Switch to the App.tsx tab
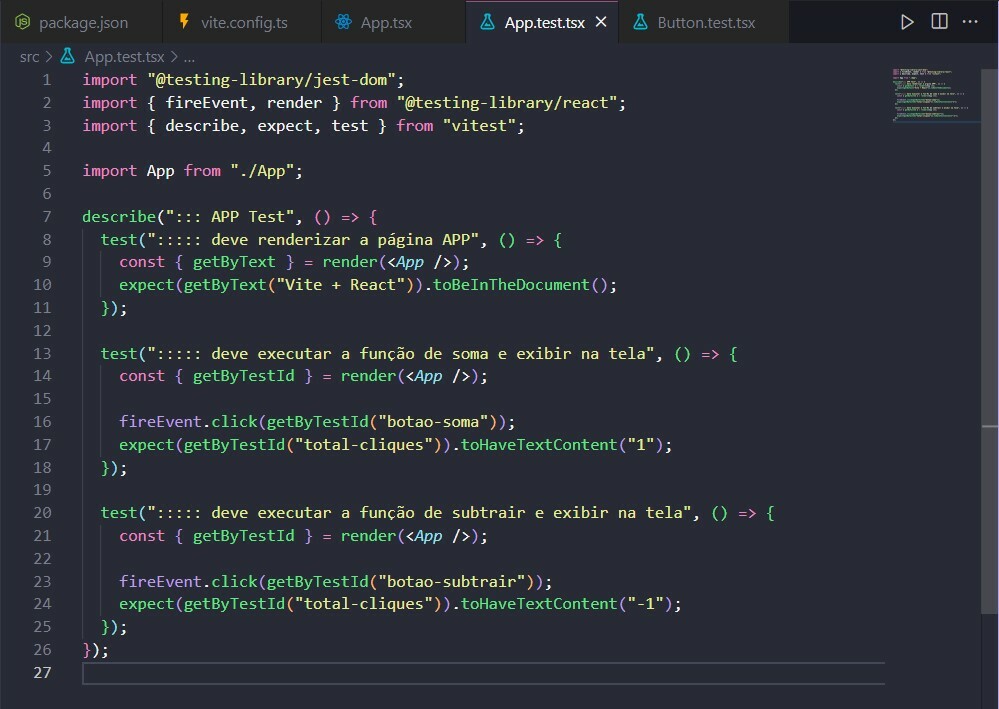Image resolution: width=999 pixels, height=709 pixels. click(385, 22)
